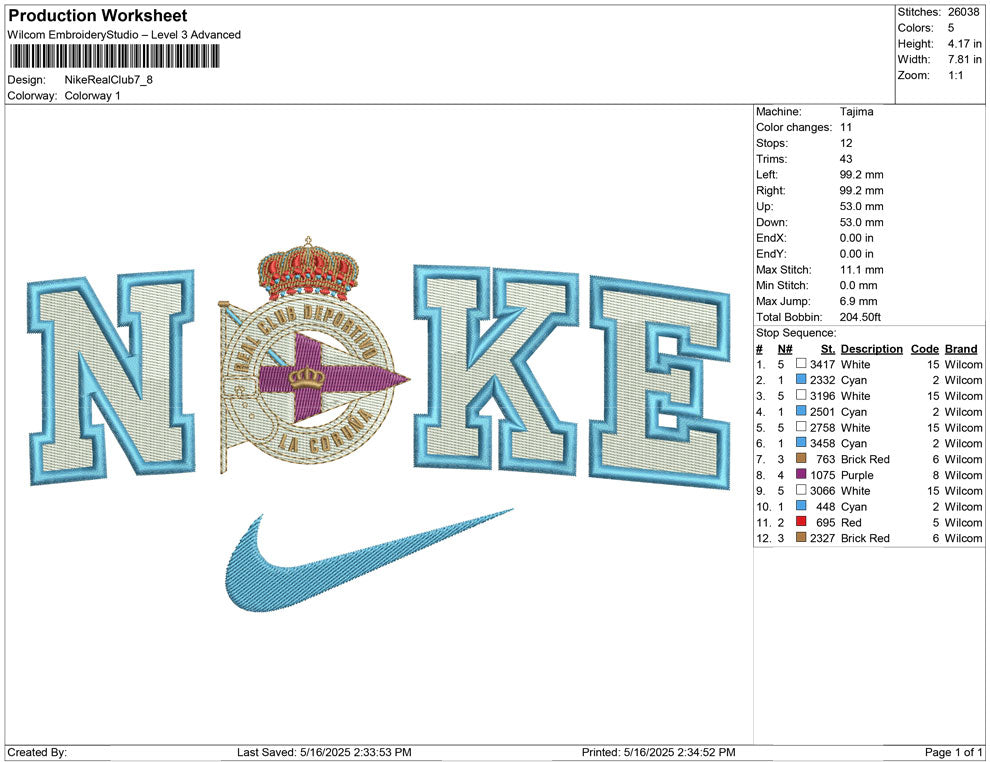This screenshot has width=990, height=762.
Task: Click the Red description in row 11
Action: click(851, 522)
